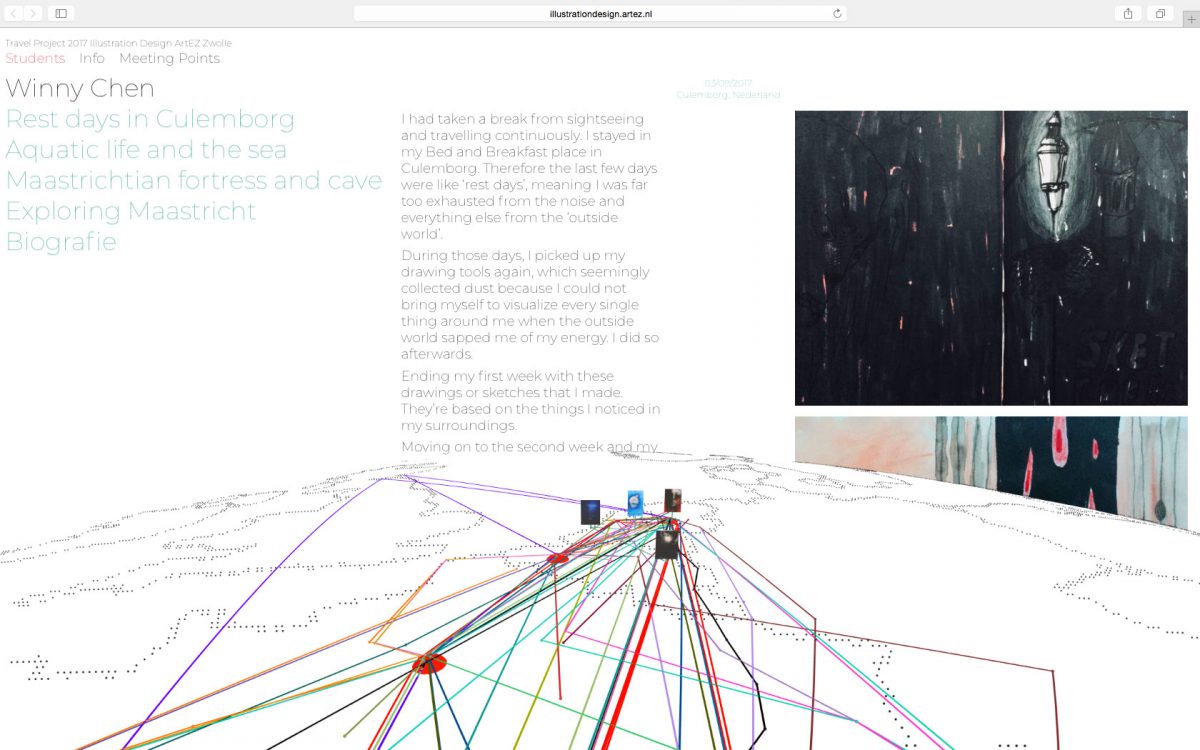
Task: Click the location 'Culemborg, Nederland'
Action: pyautogui.click(x=728, y=95)
